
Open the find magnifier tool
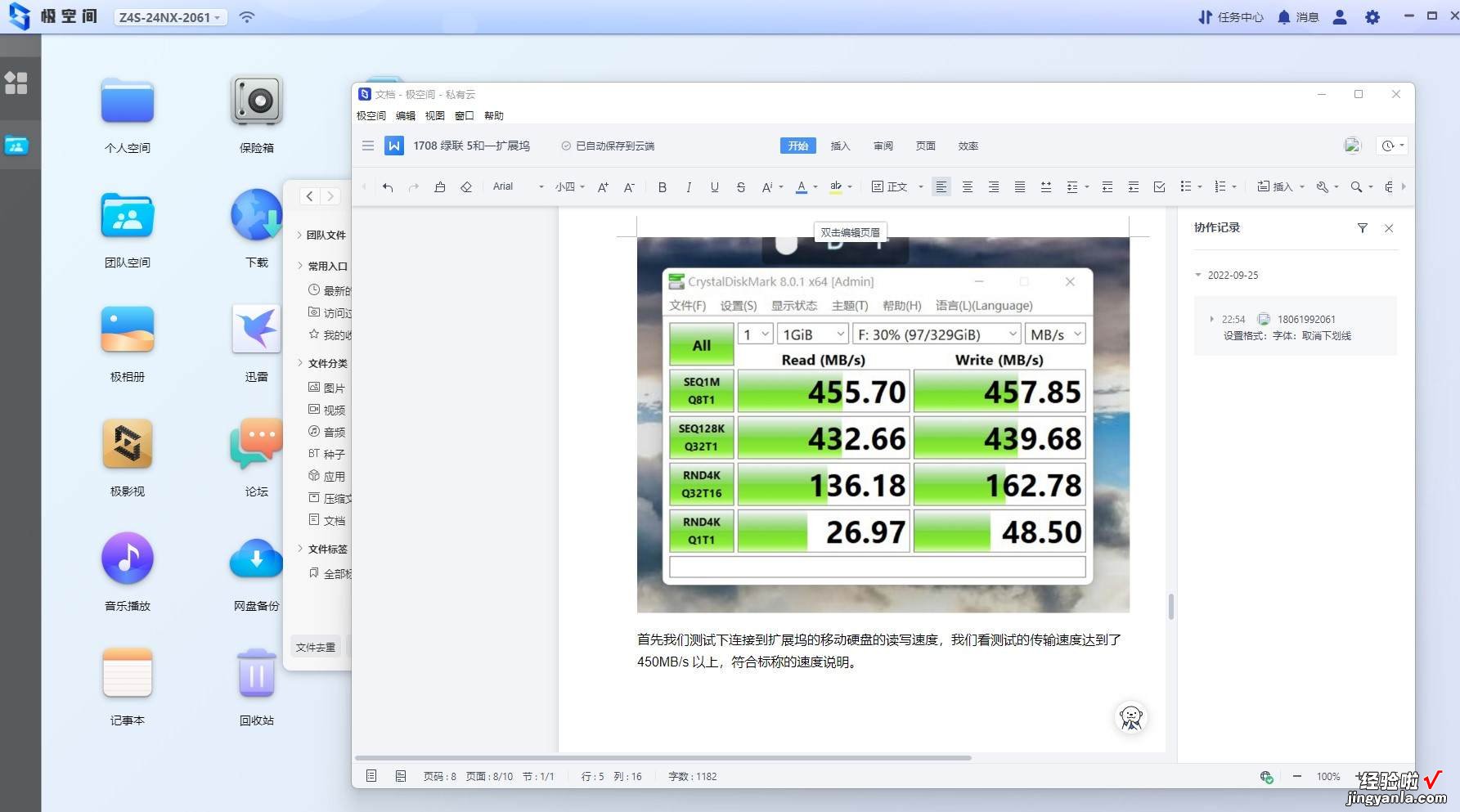tap(1357, 187)
